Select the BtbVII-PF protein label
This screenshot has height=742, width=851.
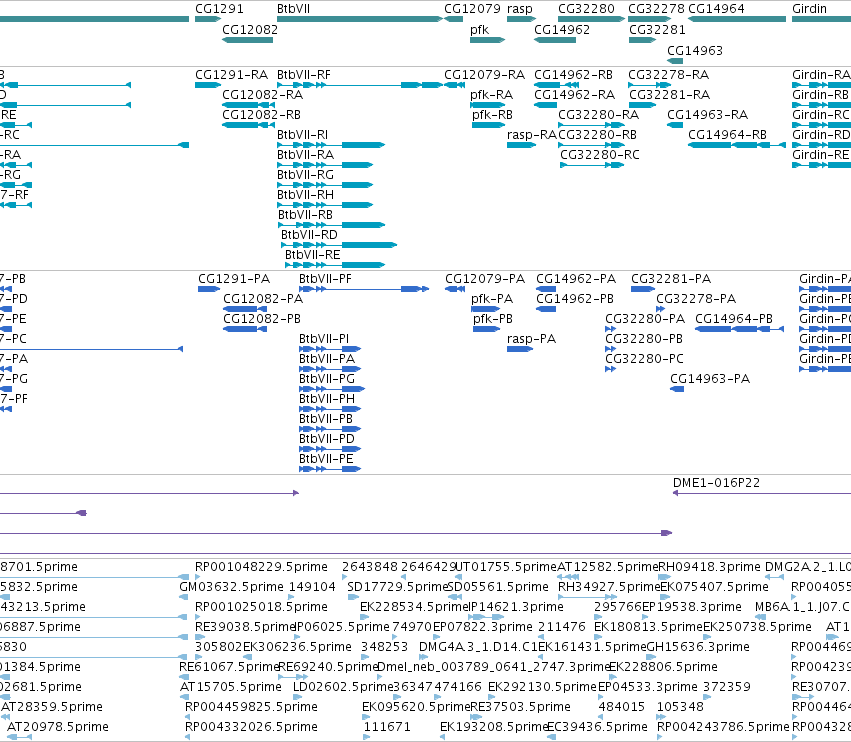(326, 278)
